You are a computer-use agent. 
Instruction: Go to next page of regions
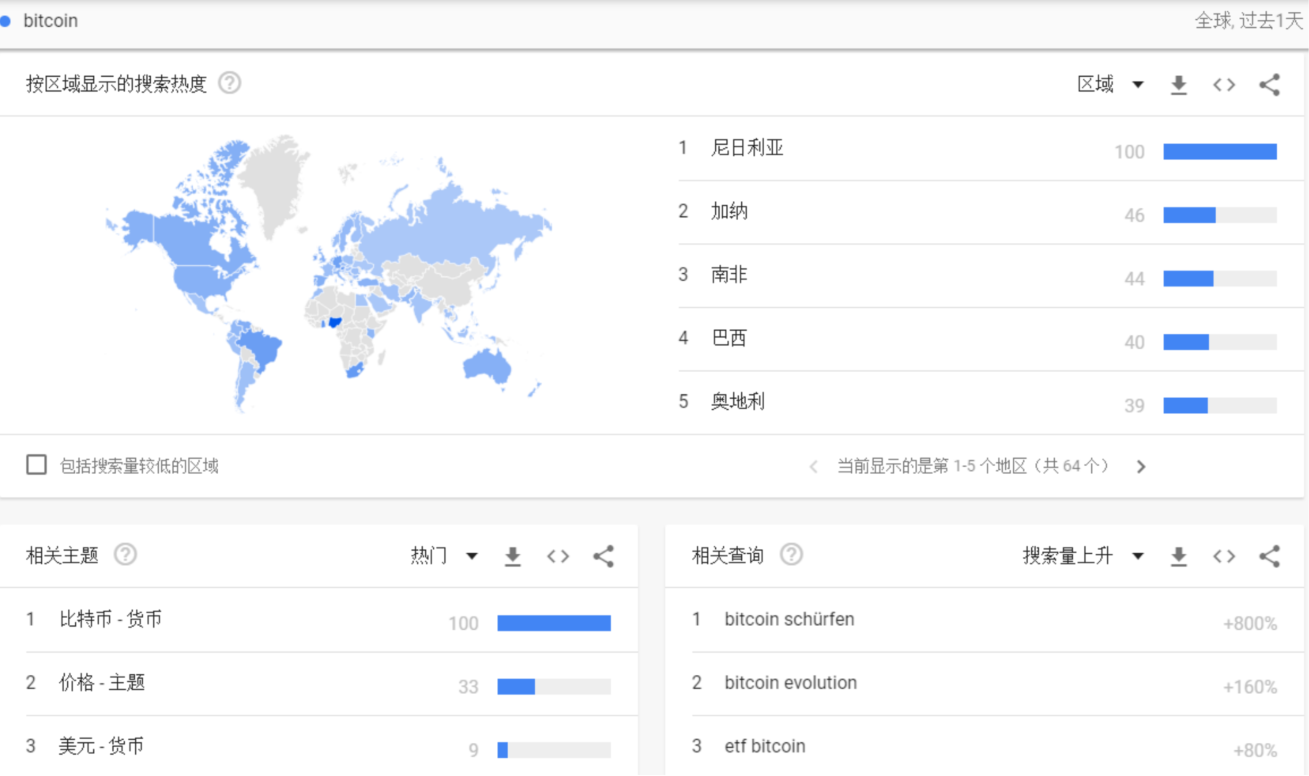1141,467
